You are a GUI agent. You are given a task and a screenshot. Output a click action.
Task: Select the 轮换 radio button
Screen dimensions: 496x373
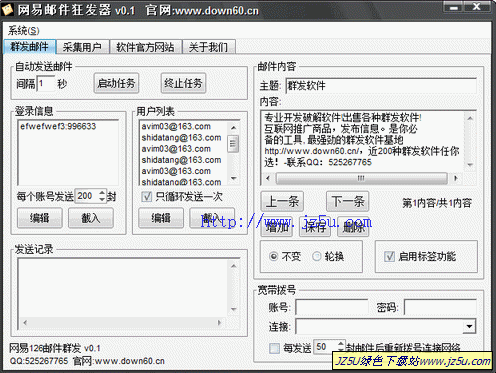pyautogui.click(x=316, y=256)
